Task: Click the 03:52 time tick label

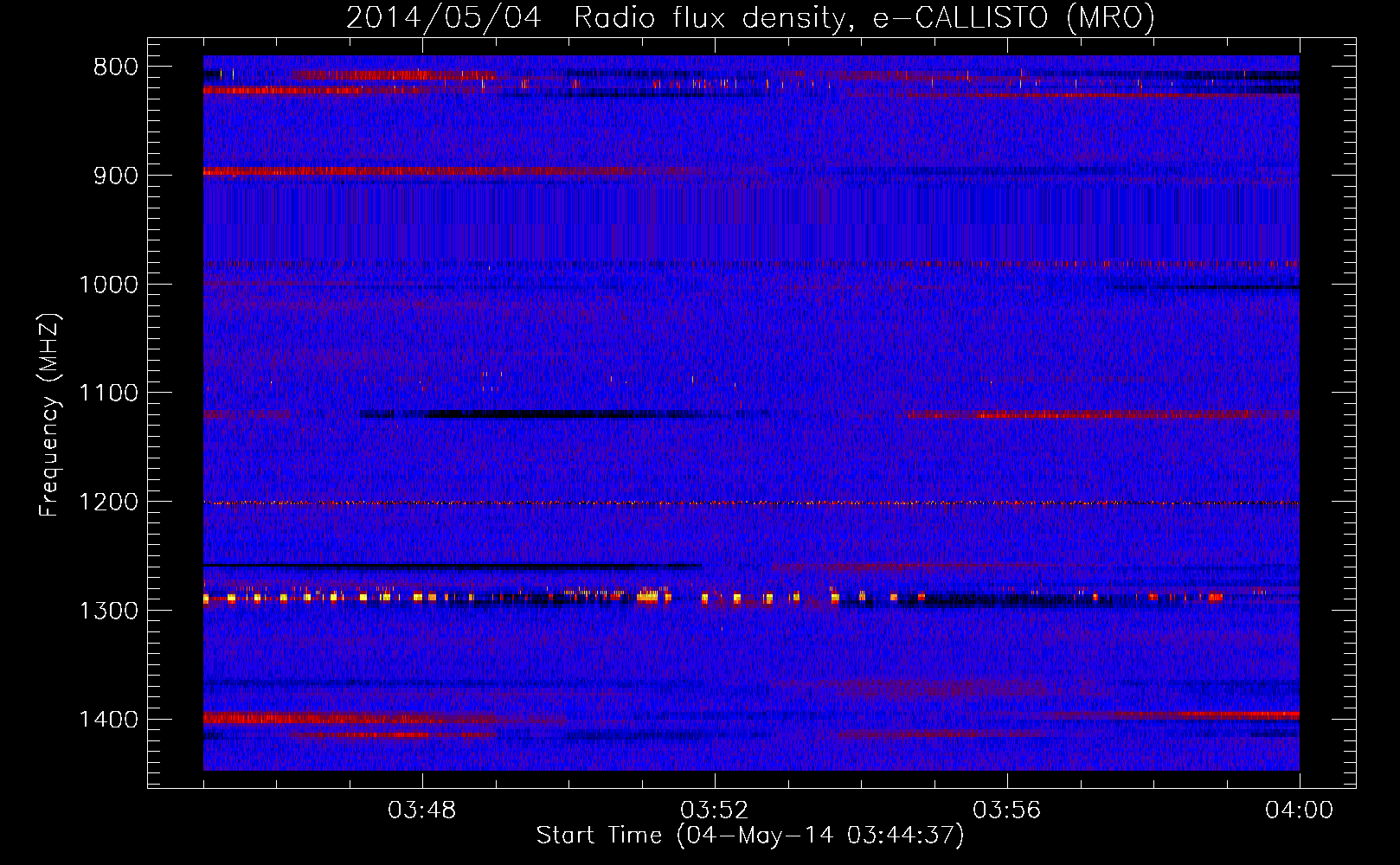Action: (x=715, y=811)
